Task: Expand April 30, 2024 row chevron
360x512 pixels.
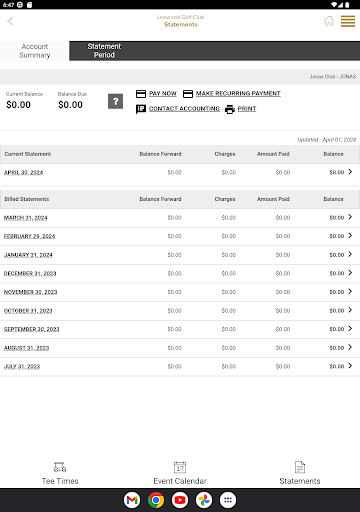Action: point(350,172)
